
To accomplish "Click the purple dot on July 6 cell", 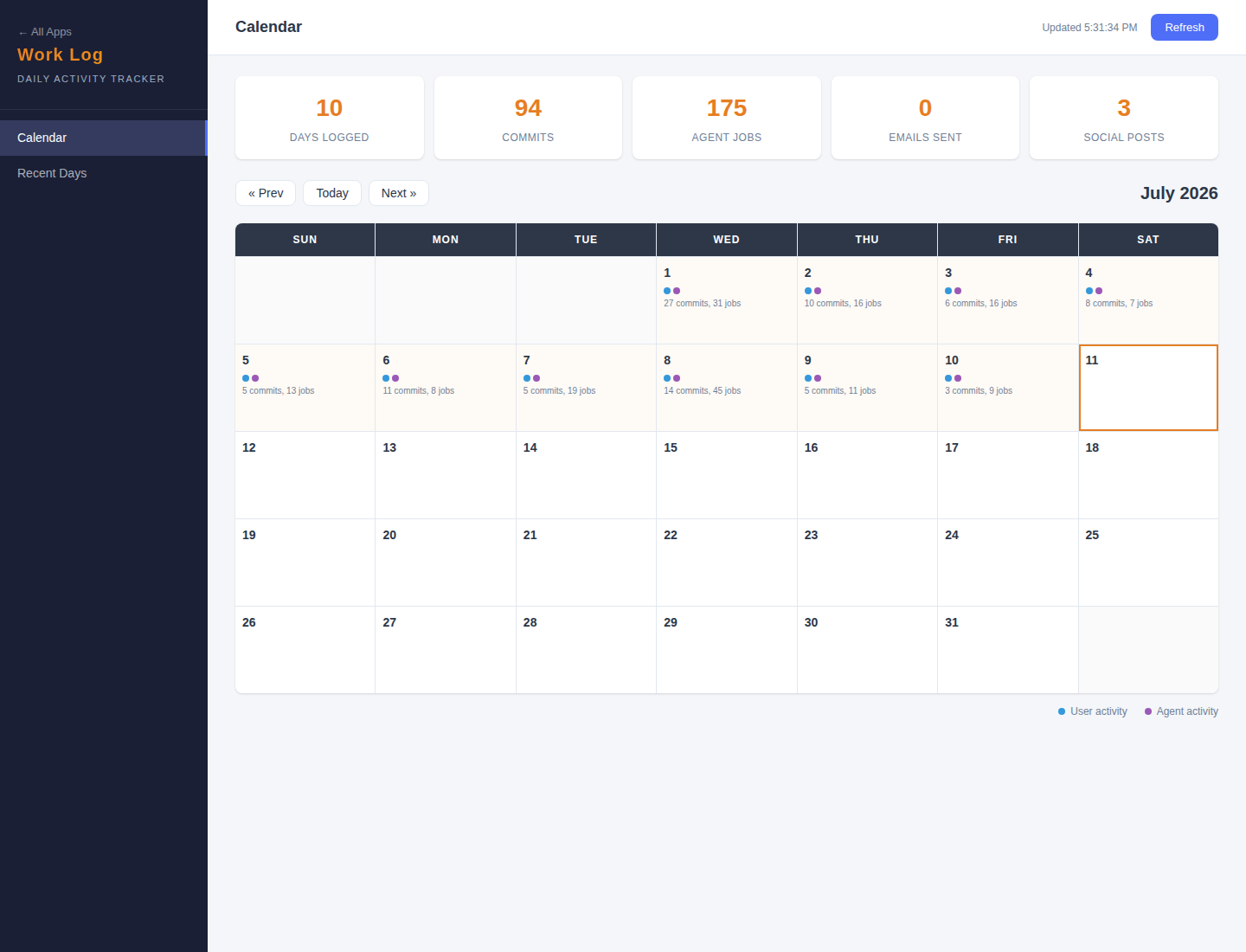I will point(395,378).
